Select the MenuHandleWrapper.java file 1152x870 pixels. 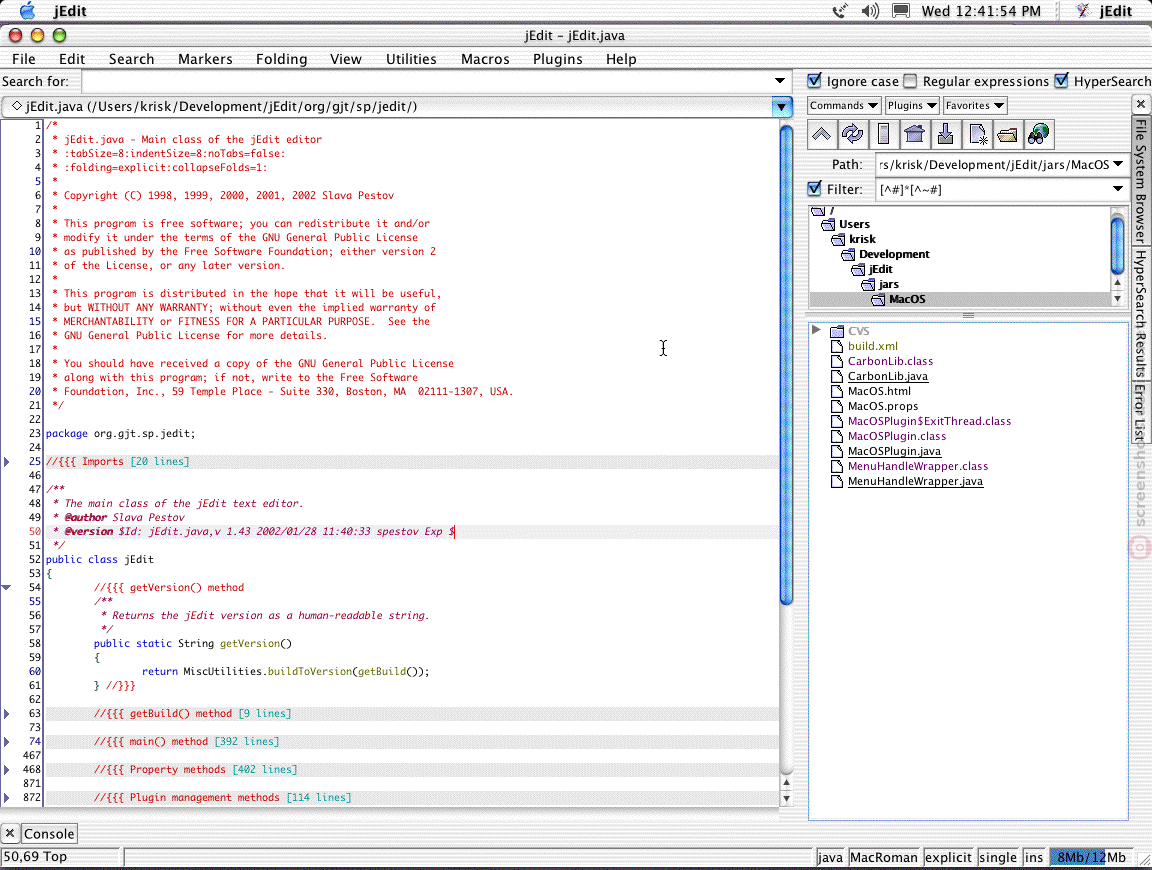[915, 481]
